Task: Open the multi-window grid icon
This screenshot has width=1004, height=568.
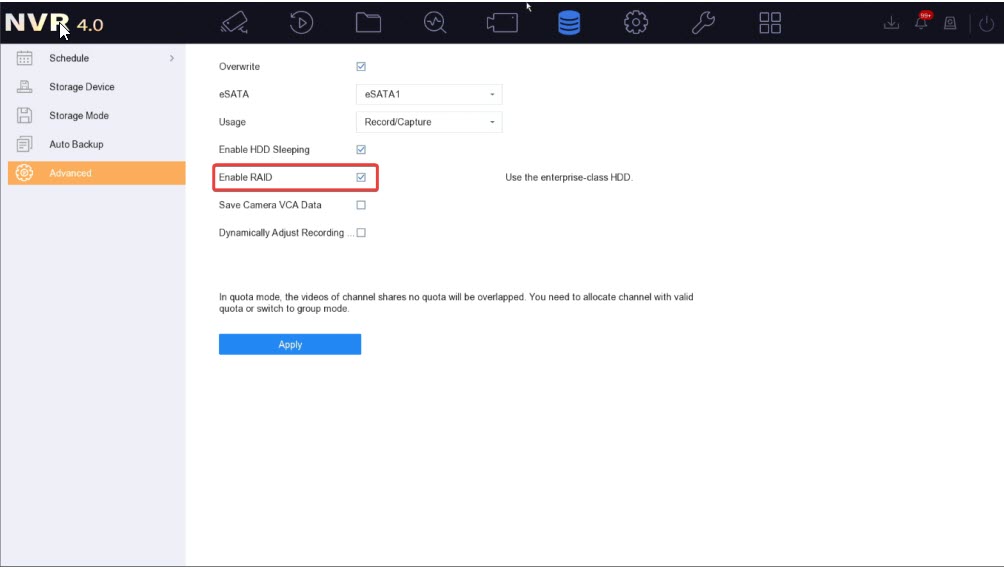Action: tap(770, 23)
